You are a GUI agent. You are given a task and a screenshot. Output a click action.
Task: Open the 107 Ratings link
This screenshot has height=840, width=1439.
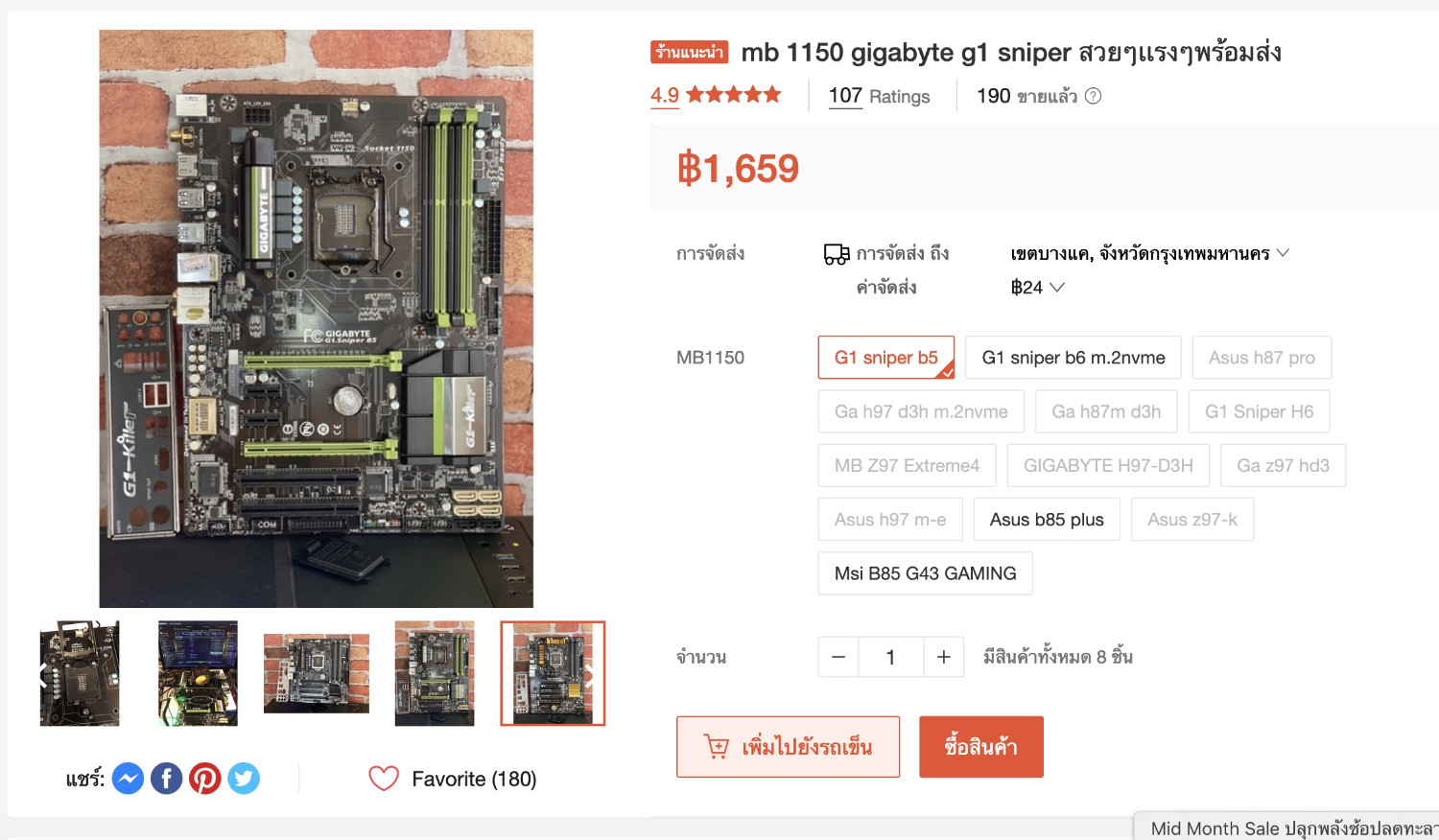pyautogui.click(x=880, y=96)
